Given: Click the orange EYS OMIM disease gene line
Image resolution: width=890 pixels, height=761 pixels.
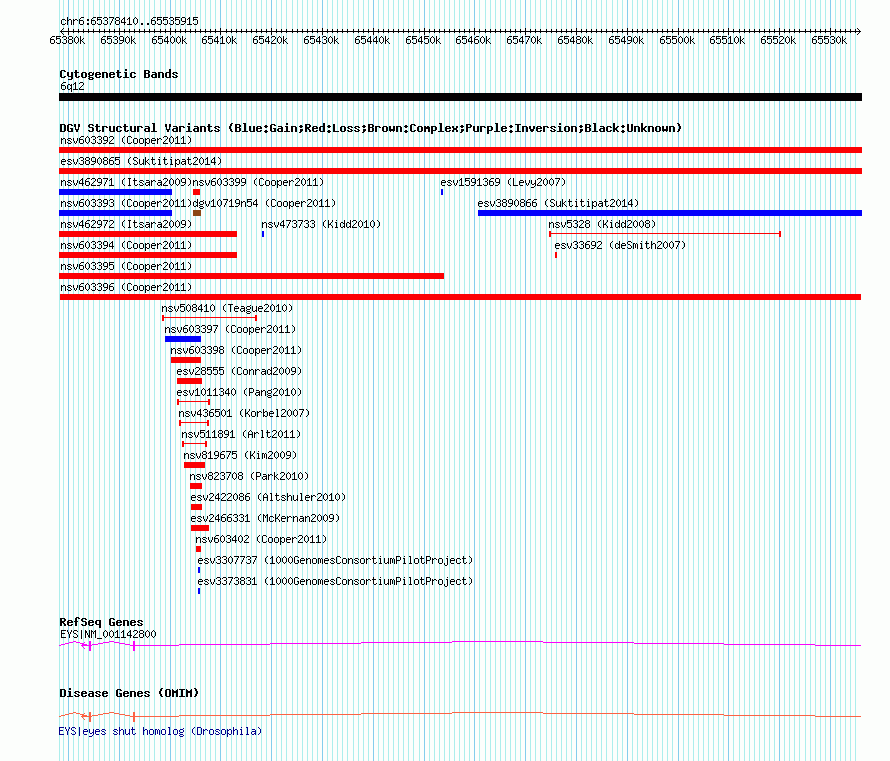Looking at the screenshot, I should [460, 715].
